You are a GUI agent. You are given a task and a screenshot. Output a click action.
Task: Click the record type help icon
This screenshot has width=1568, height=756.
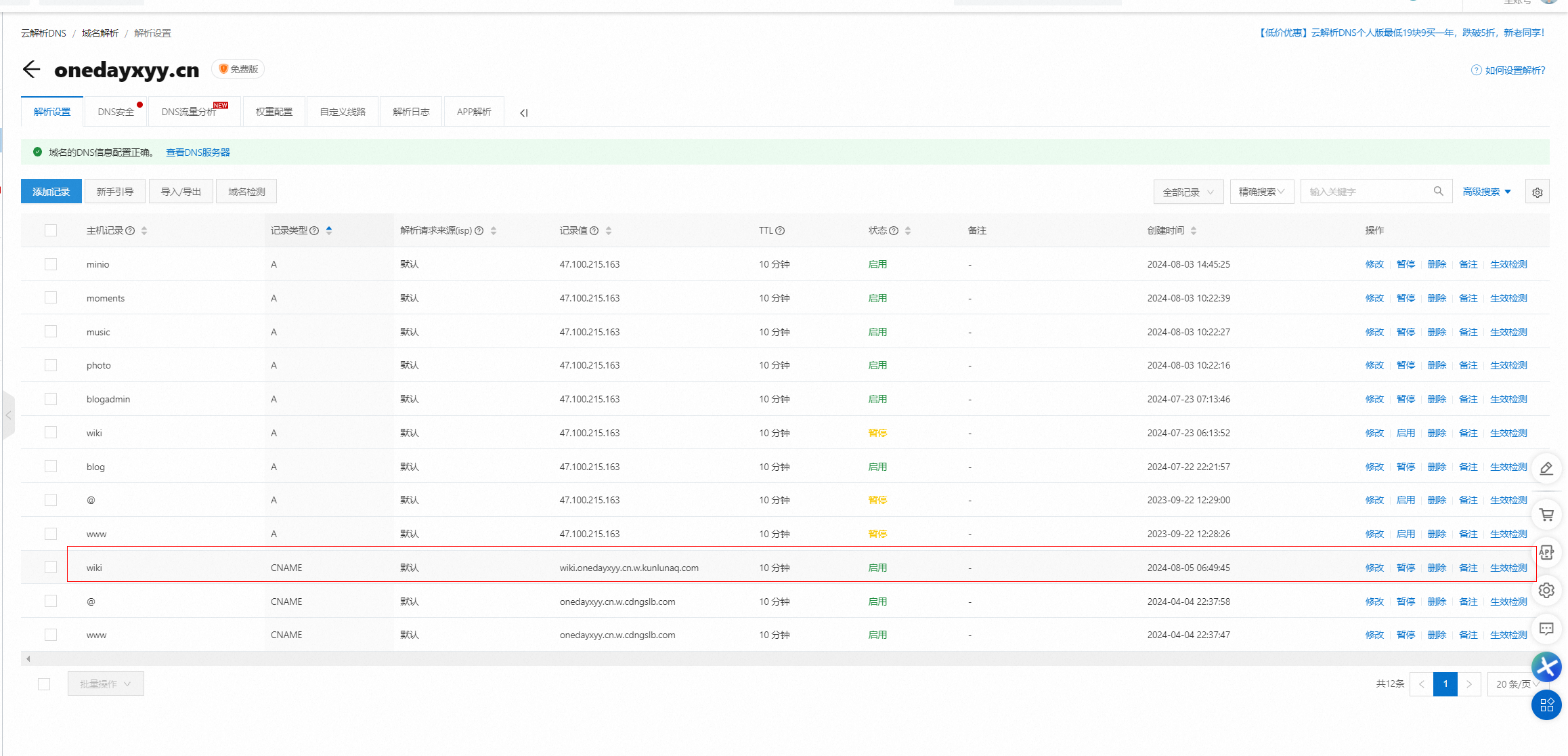click(x=314, y=230)
